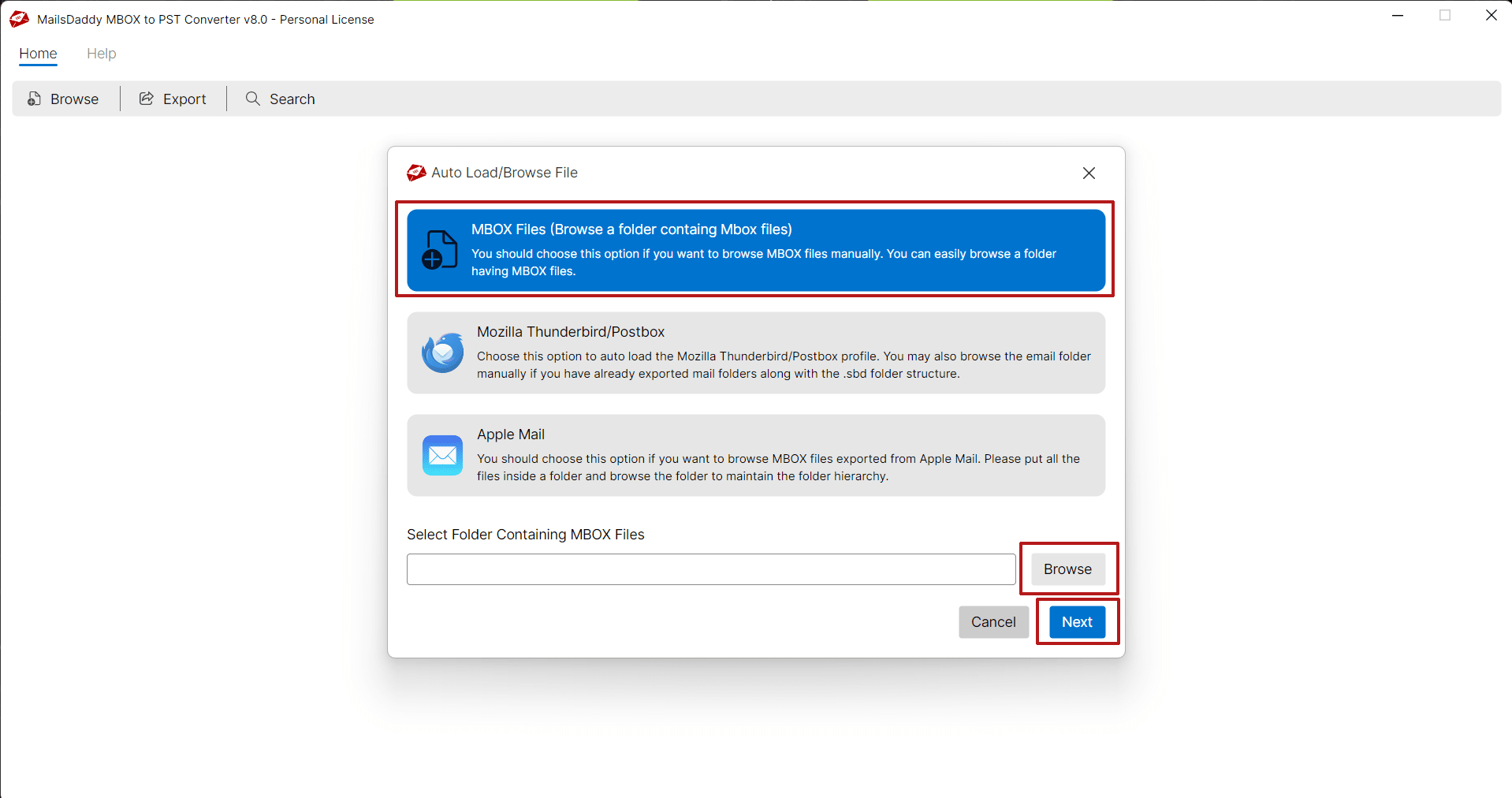Click the Next button
1512x798 pixels.
(1076, 621)
